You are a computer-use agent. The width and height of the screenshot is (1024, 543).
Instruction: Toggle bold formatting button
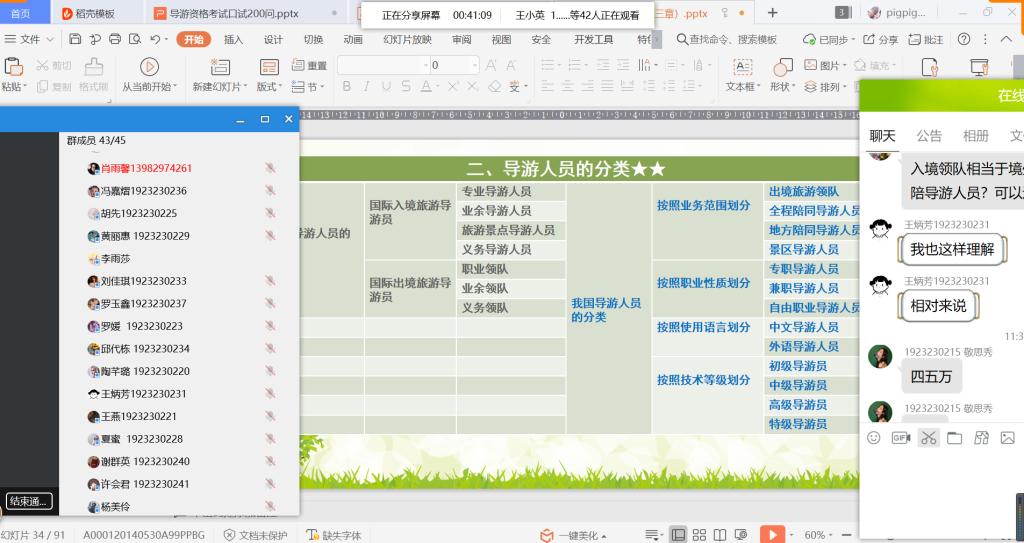pyautogui.click(x=347, y=87)
